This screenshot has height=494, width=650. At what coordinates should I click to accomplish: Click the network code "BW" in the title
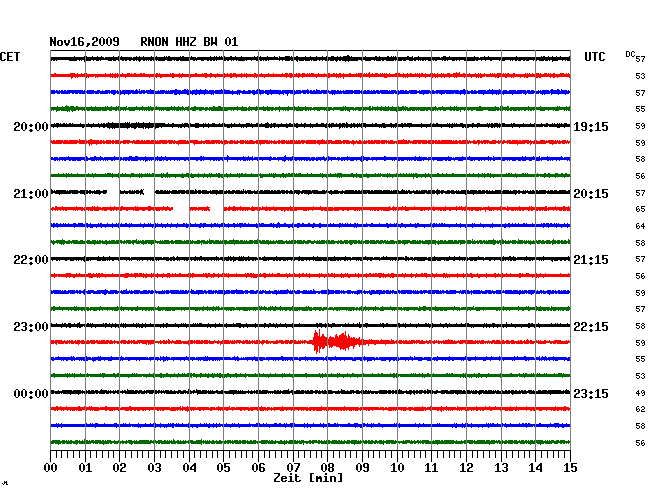[210, 42]
